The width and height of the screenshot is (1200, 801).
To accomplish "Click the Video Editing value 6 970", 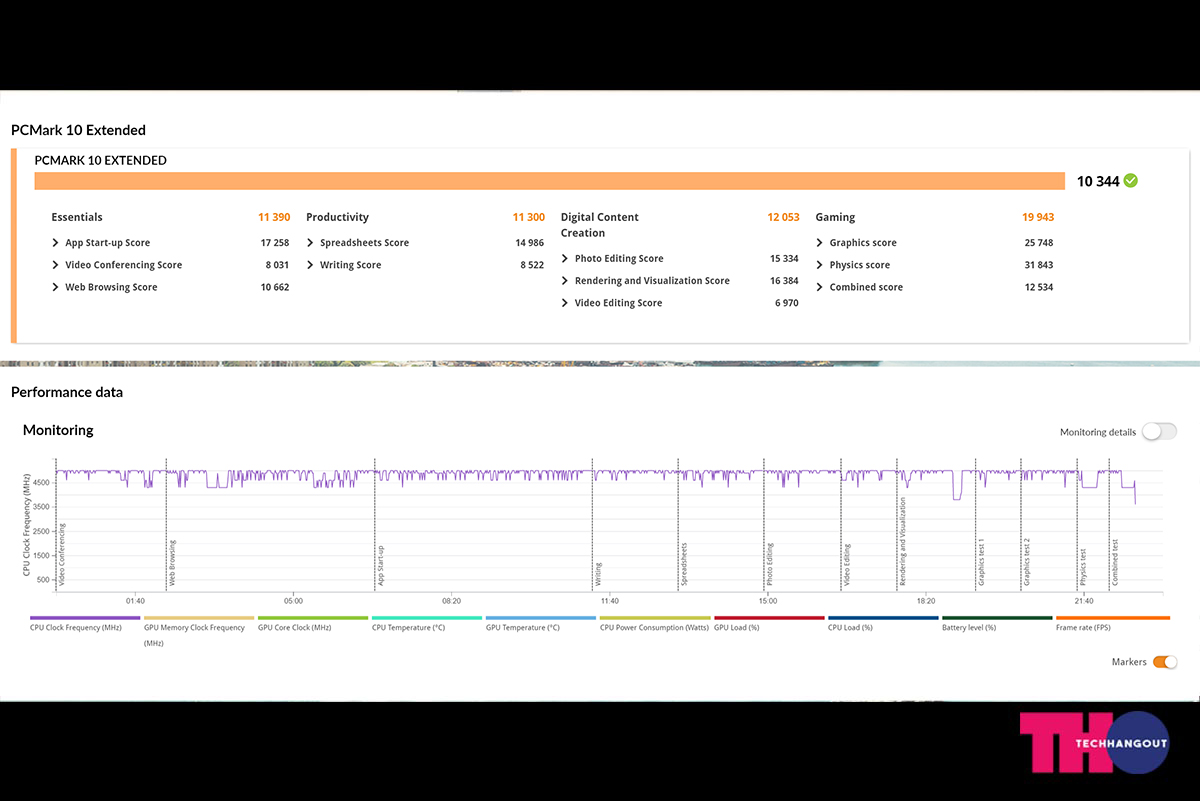I will click(787, 303).
